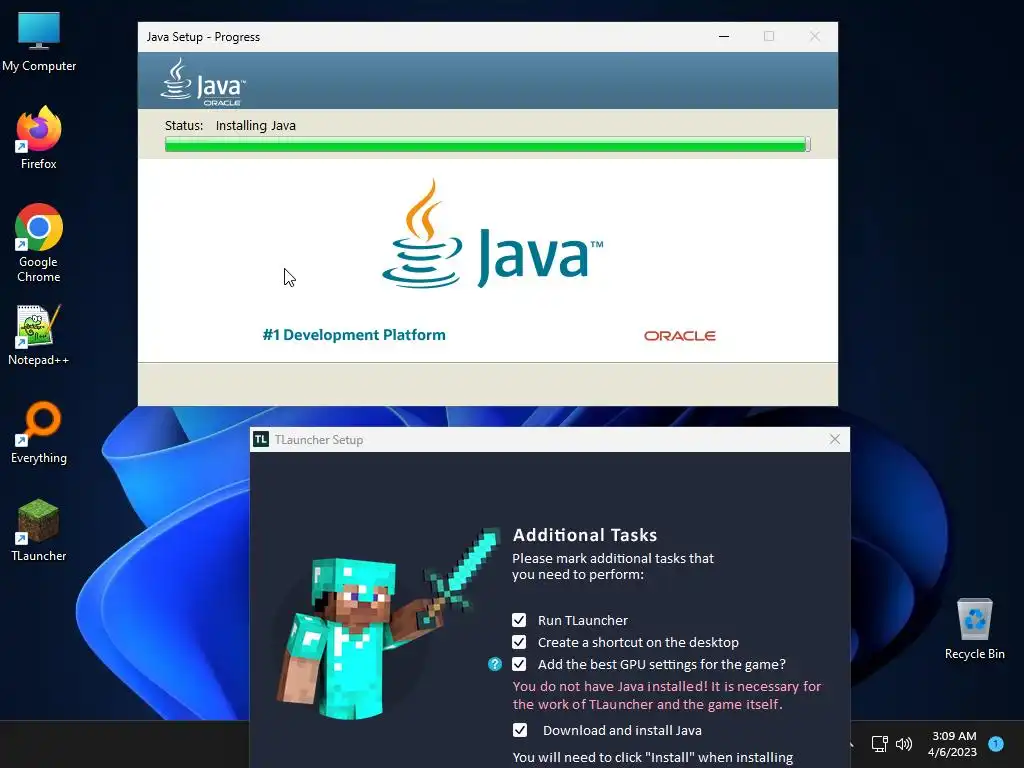Screen dimensions: 1024x768
Task: Select the Everything search desktop shortcut
Action: click(39, 432)
